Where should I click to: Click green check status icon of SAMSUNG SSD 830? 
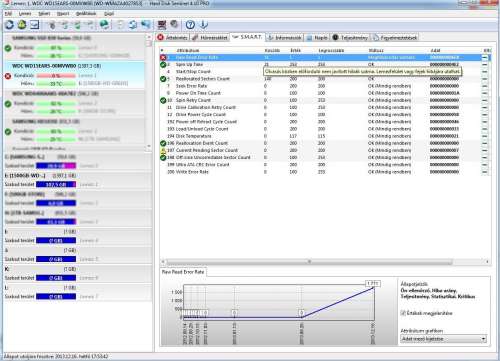pos(8,48)
